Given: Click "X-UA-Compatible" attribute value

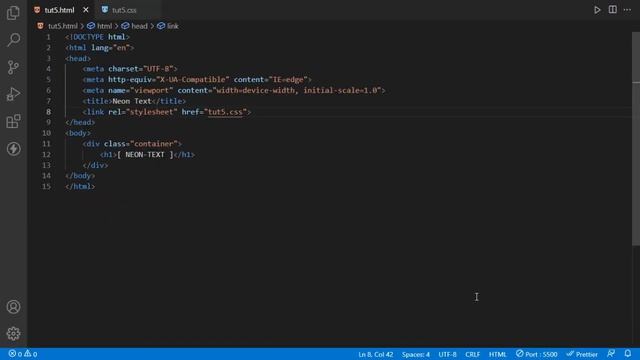Looking at the screenshot, I should [x=193, y=80].
